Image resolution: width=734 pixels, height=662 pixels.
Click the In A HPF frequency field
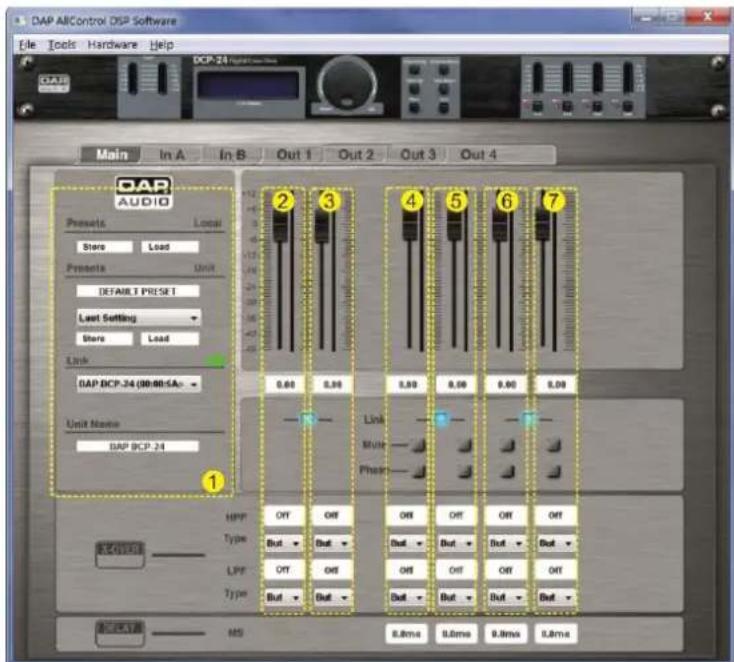(284, 515)
